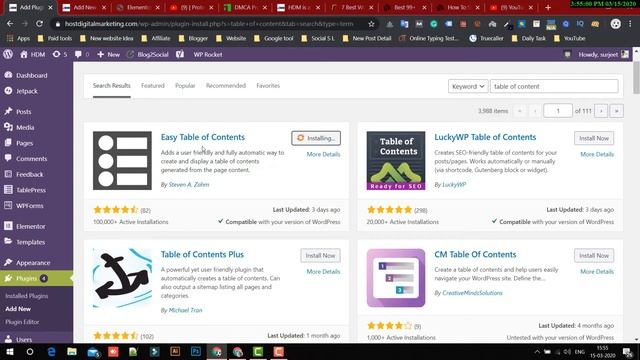
Task: Open Howdy surjeet account menu
Action: coord(603,54)
